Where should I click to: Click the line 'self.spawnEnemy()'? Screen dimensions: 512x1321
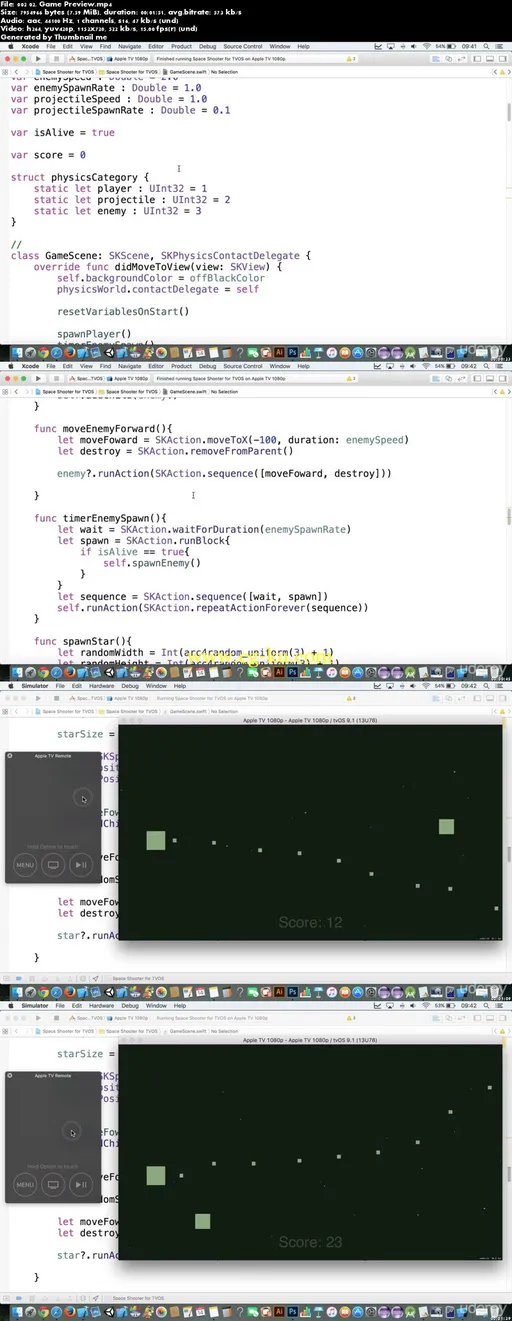coord(151,563)
